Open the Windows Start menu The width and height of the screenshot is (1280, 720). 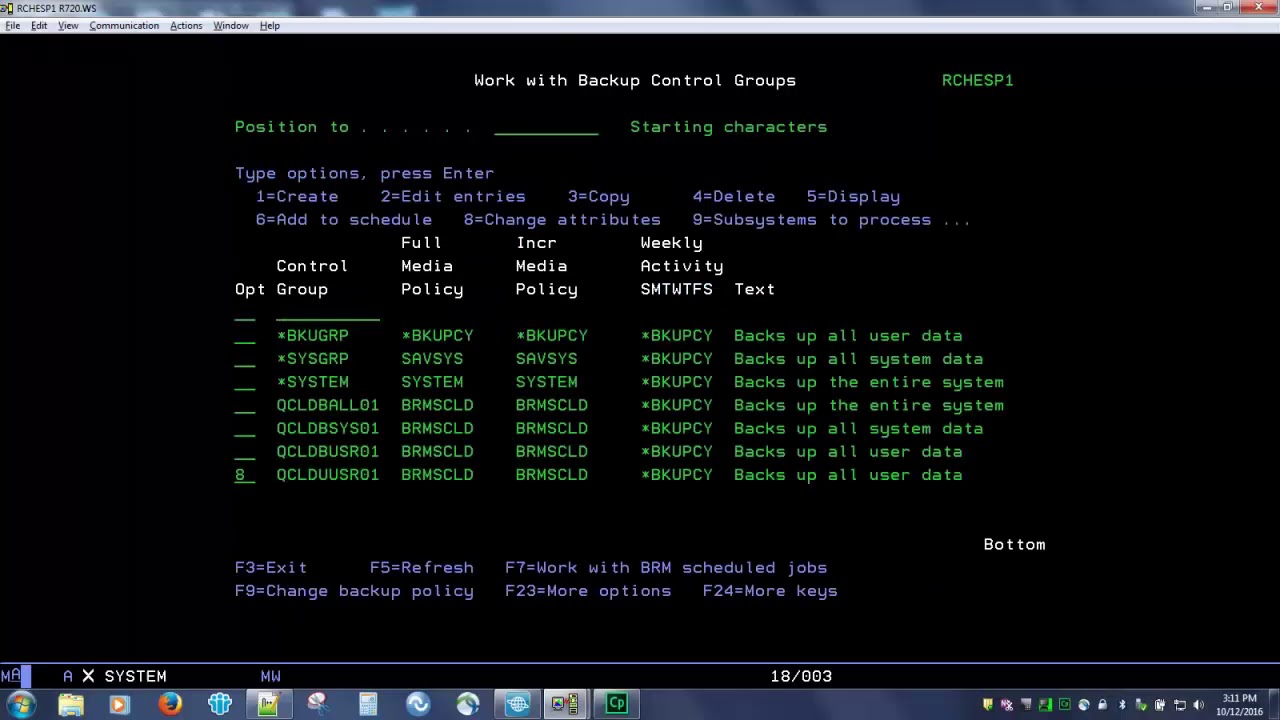tap(20, 704)
